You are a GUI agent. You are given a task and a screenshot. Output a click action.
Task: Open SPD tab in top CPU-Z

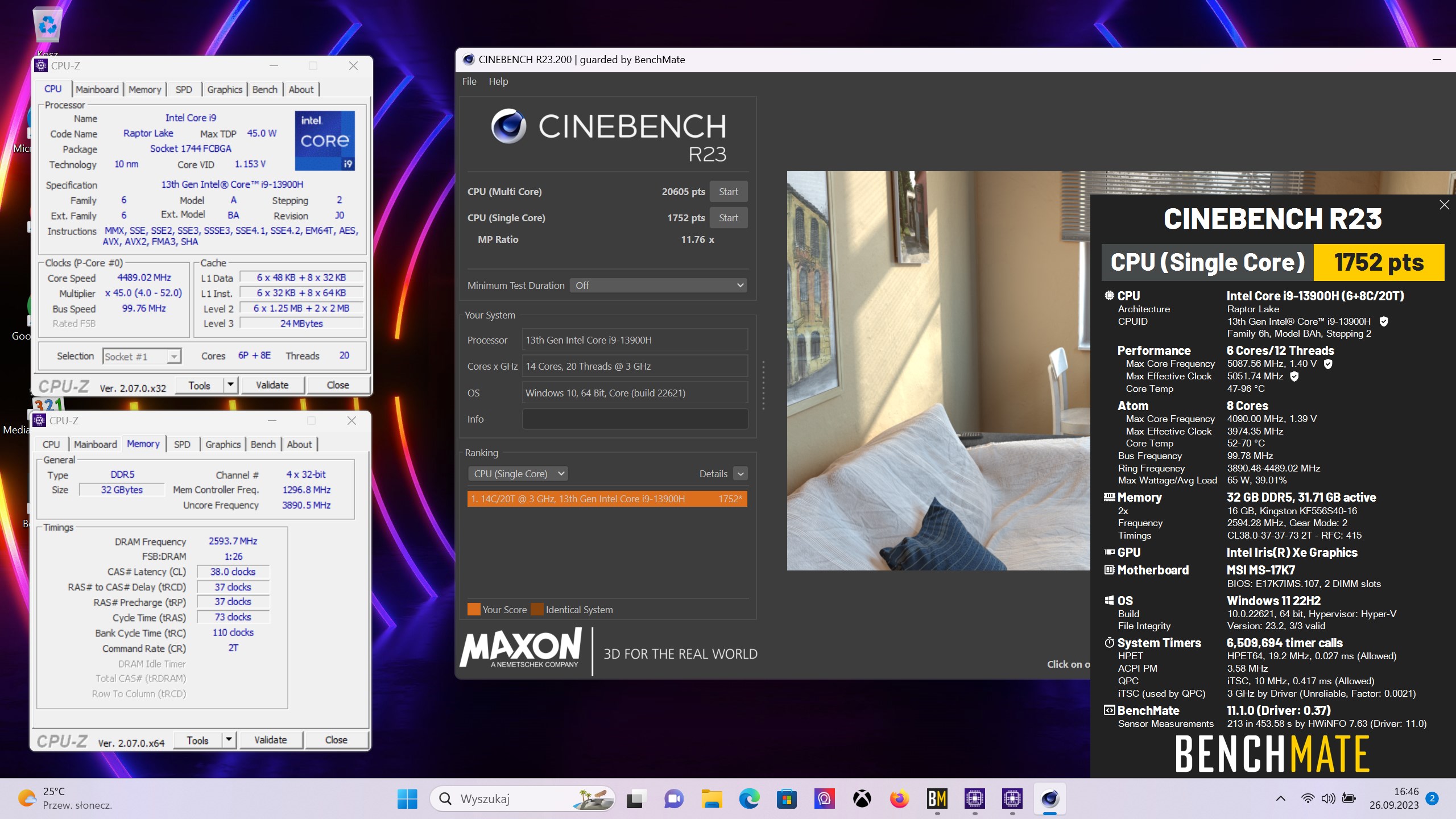[184, 89]
